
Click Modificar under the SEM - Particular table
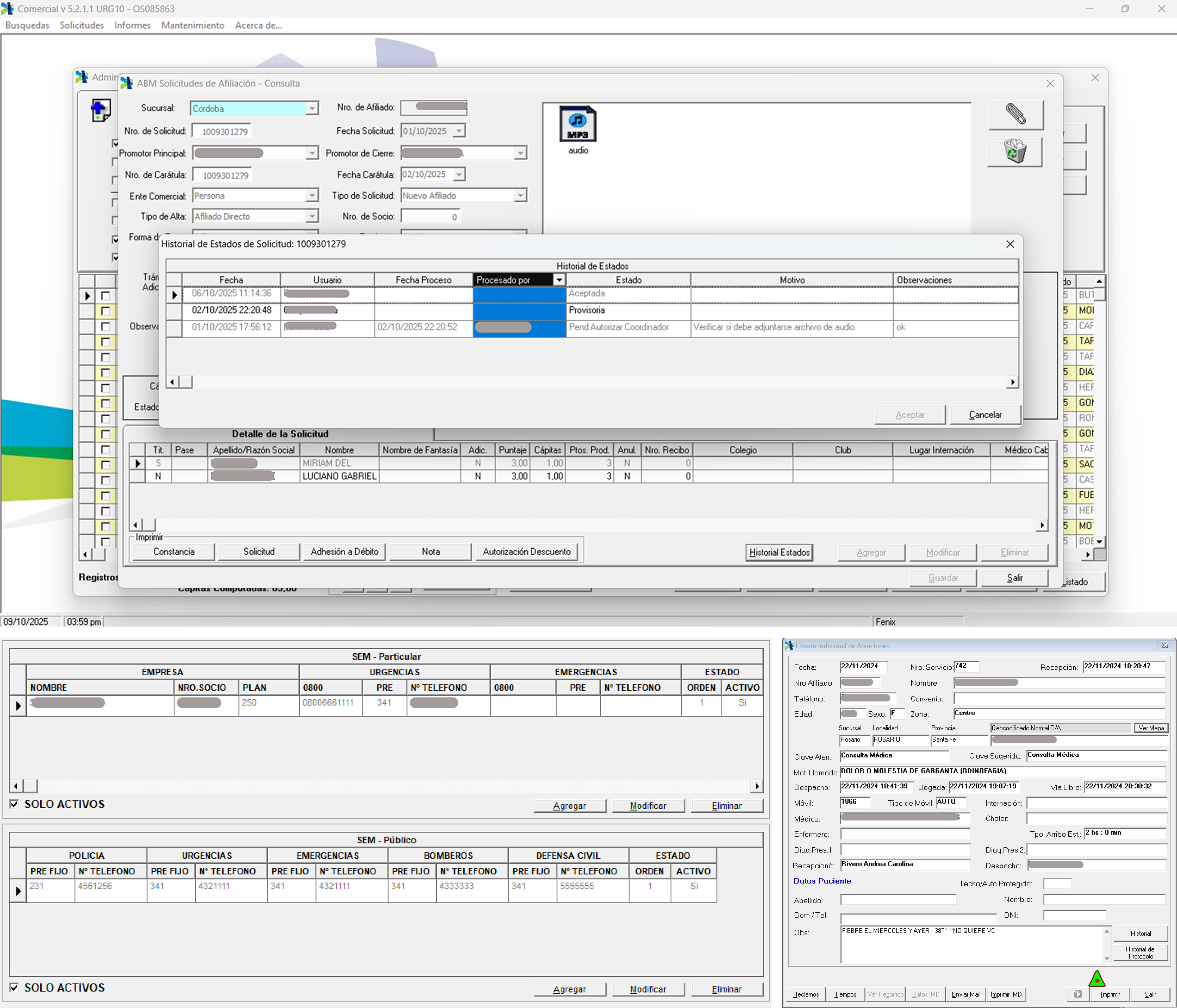coord(648,806)
